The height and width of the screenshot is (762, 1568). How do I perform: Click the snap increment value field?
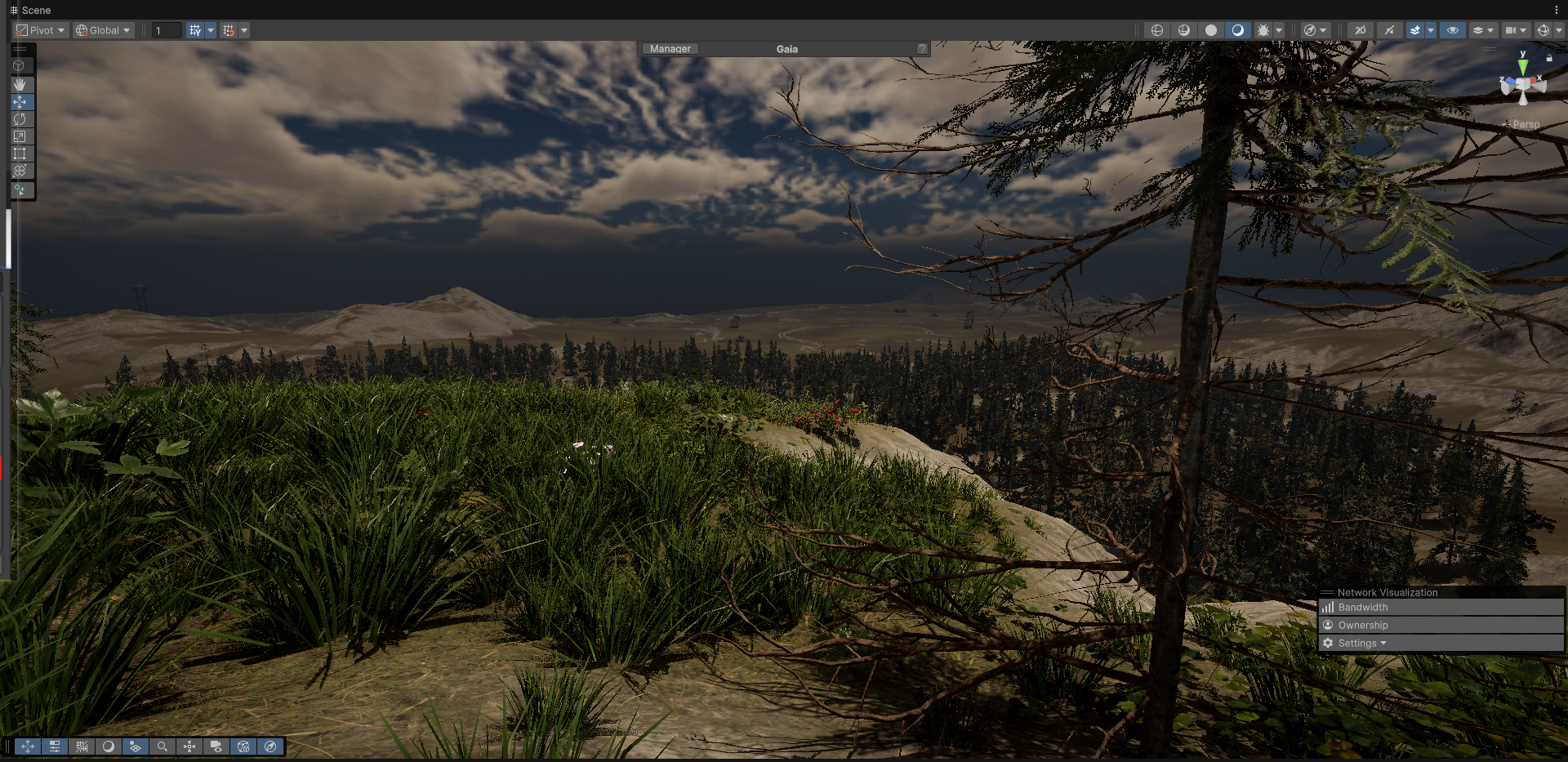point(167,30)
